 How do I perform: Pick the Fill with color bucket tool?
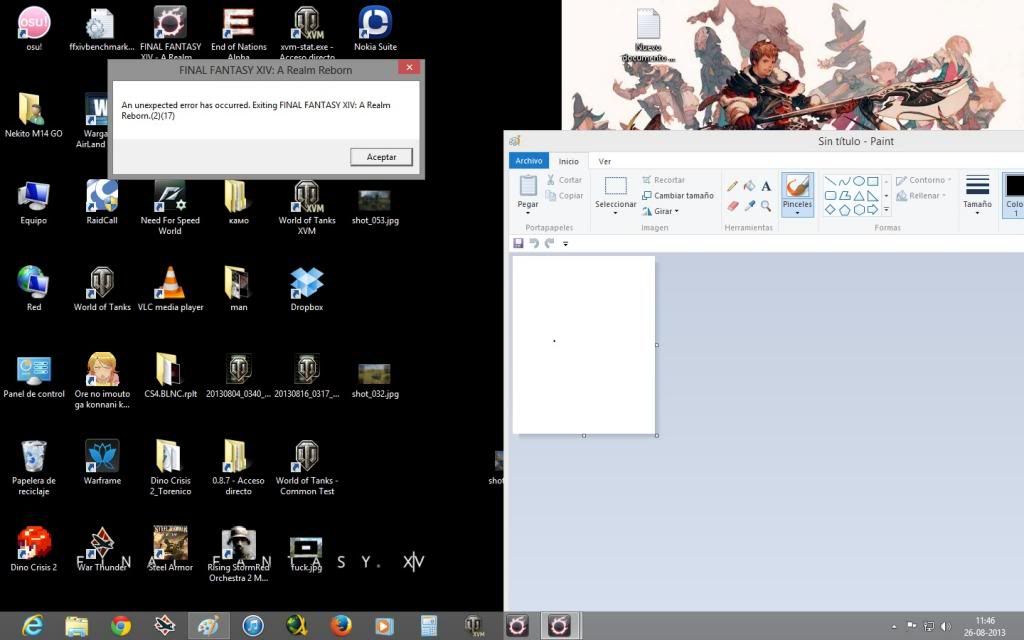tap(750, 186)
